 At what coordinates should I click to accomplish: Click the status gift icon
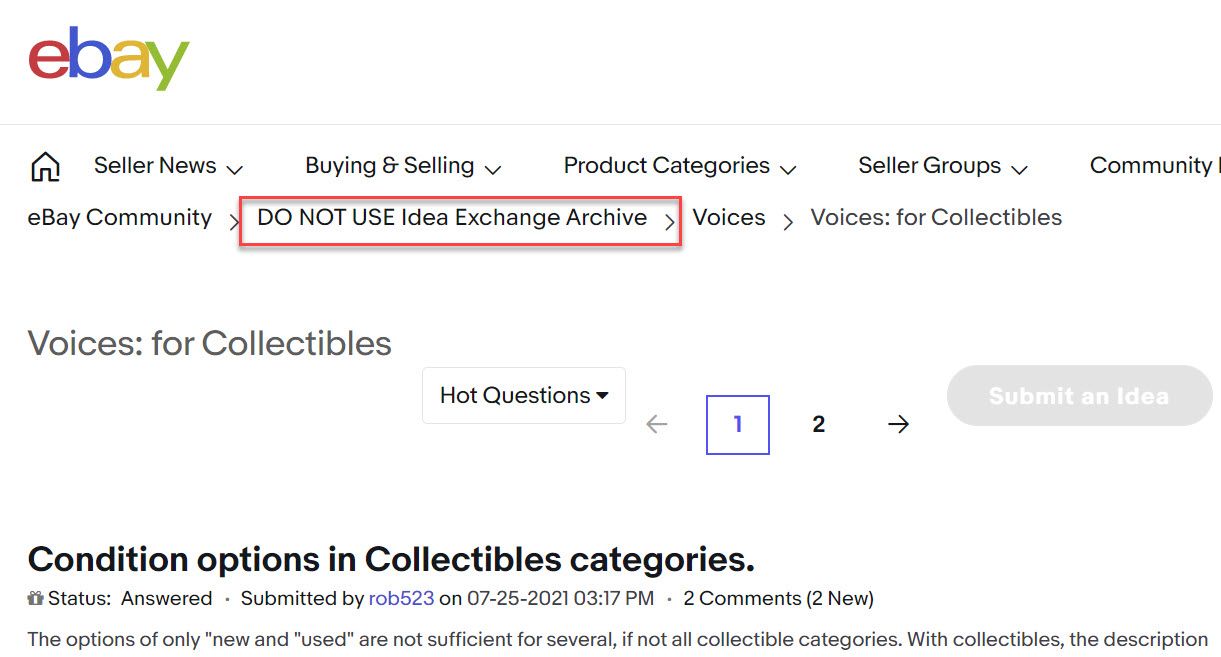(35, 599)
